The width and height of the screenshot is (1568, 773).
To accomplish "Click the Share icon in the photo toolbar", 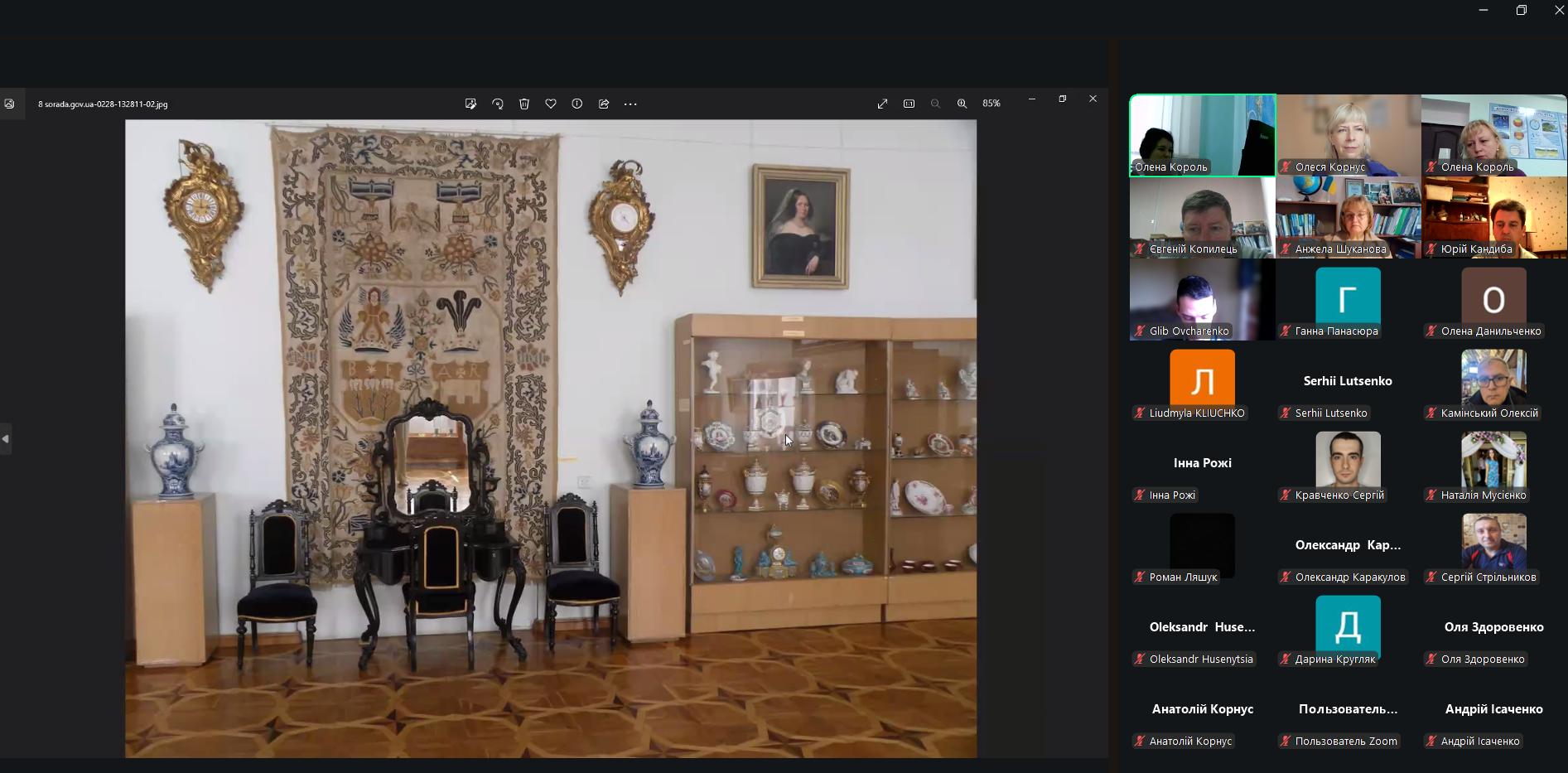I will [x=604, y=104].
